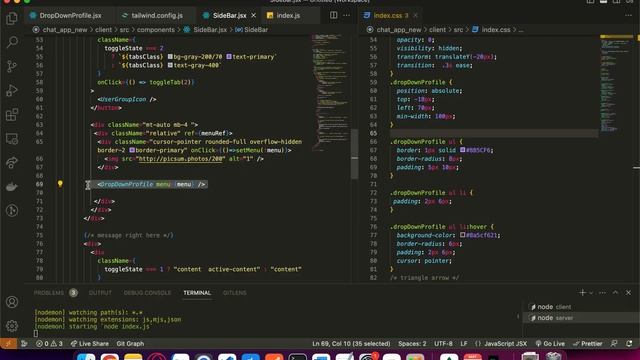
Task: Open more actions for left editor group
Action: [x=347, y=16]
